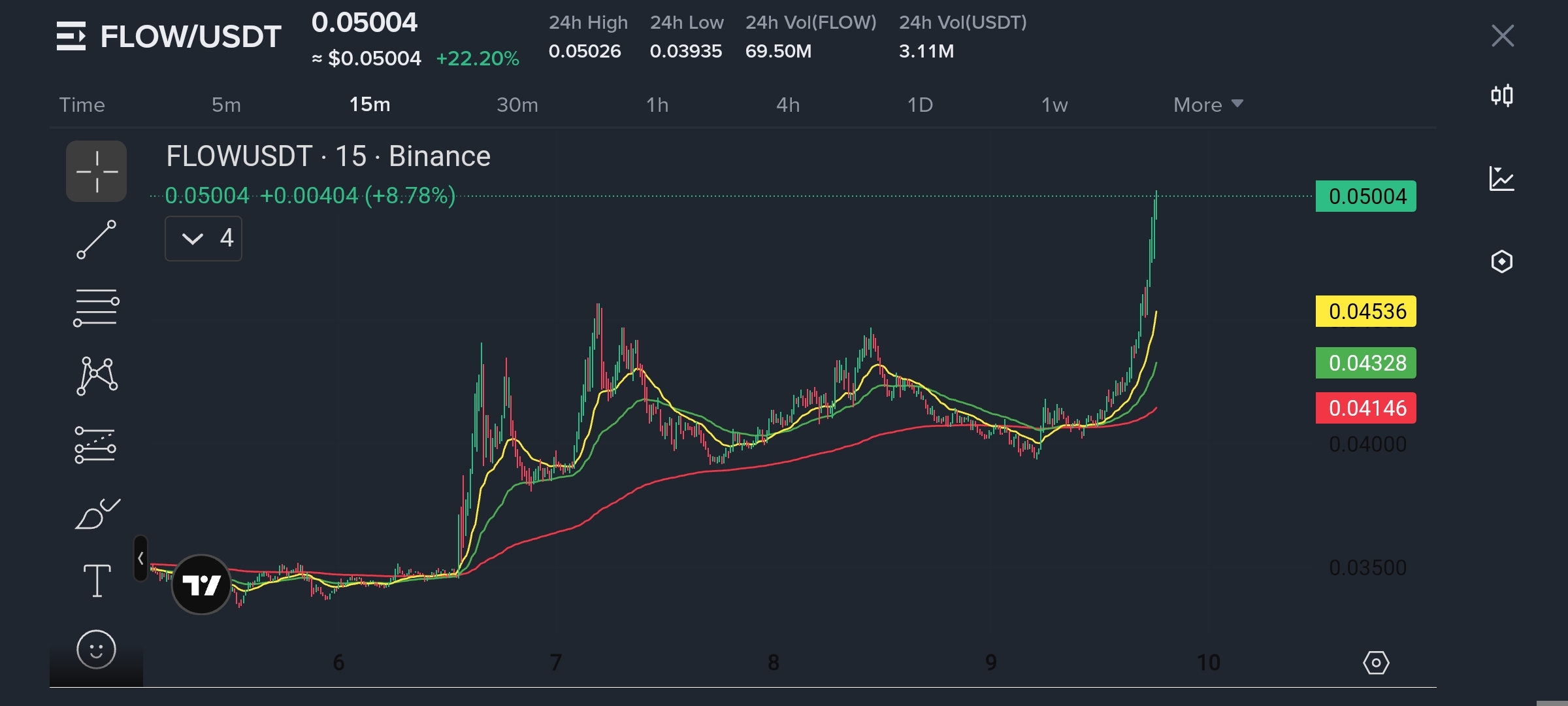Select the text annotation tool
The height and width of the screenshot is (706, 1568).
97,580
